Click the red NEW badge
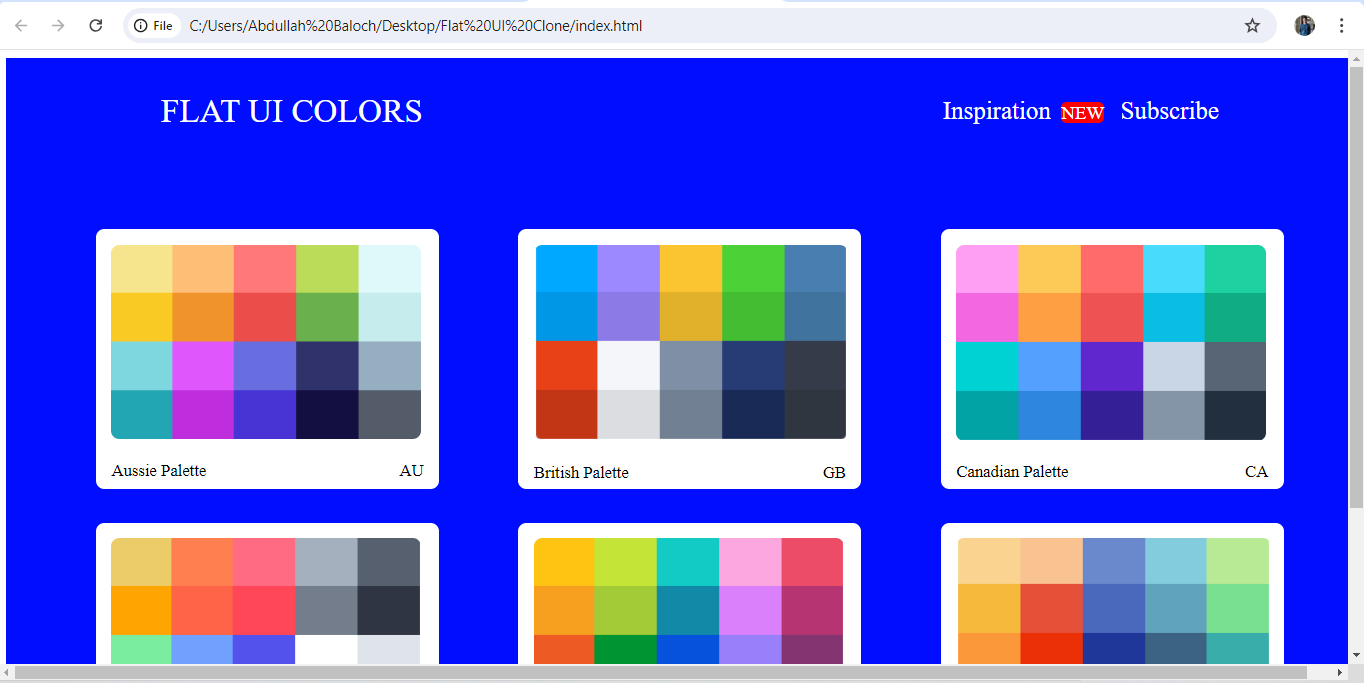The width and height of the screenshot is (1364, 683). click(x=1082, y=113)
